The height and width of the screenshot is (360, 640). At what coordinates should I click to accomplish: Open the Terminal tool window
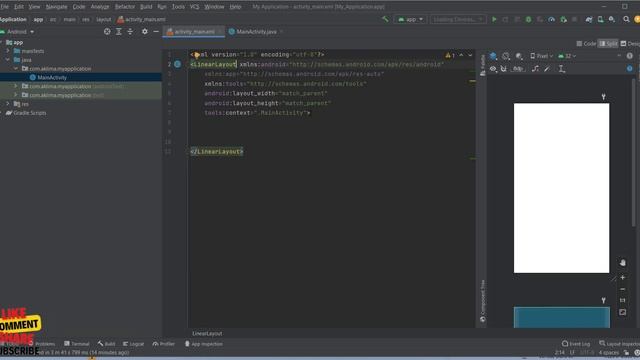pyautogui.click(x=77, y=344)
